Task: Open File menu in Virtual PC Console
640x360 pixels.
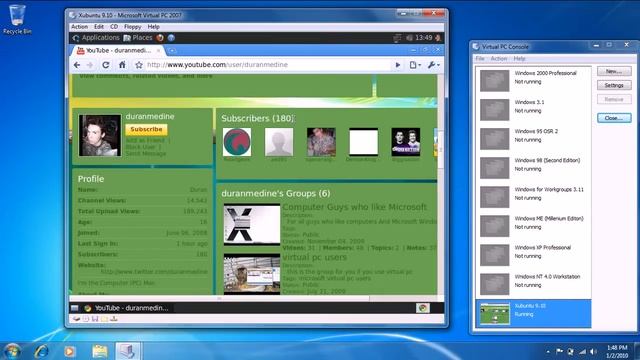Action: tap(480, 59)
